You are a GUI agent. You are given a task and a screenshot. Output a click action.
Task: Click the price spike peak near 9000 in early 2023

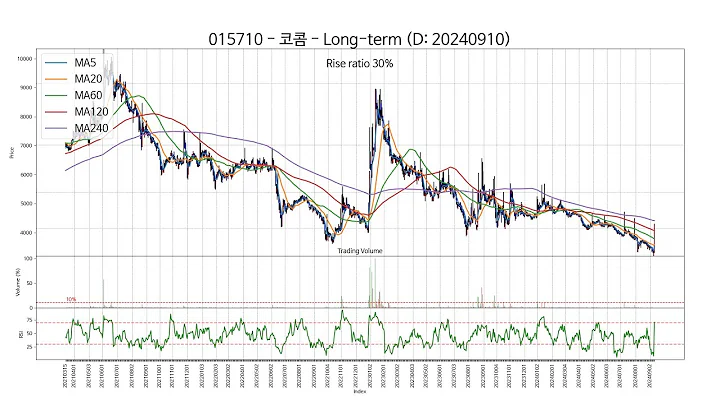376,91
